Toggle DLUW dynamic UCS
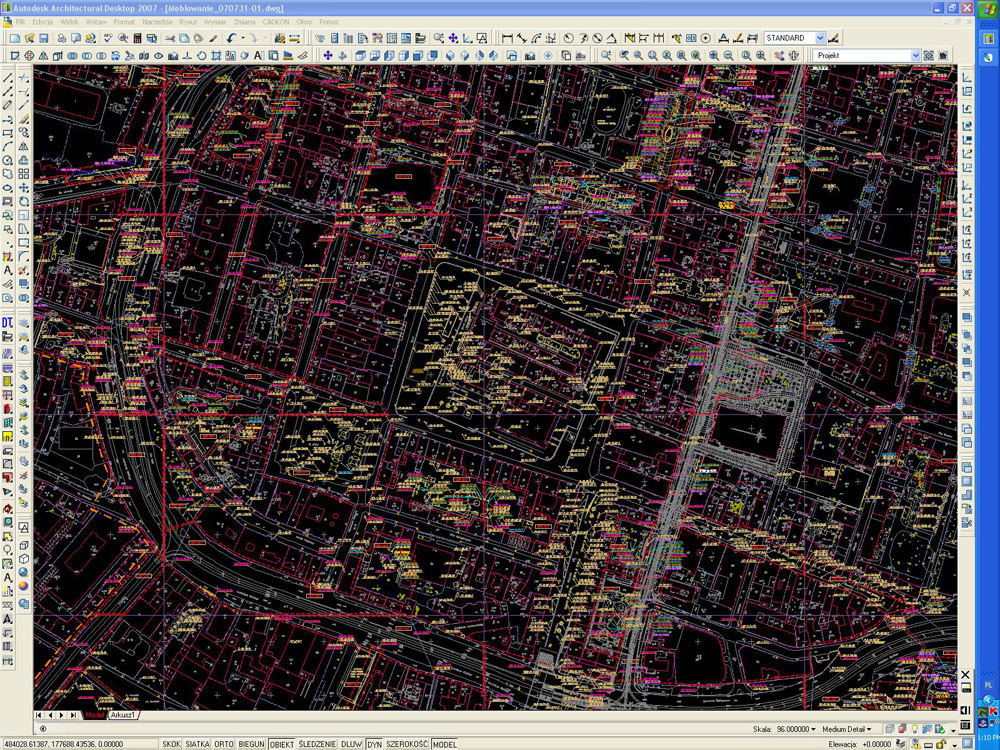This screenshot has height=750, width=1000. click(x=351, y=744)
